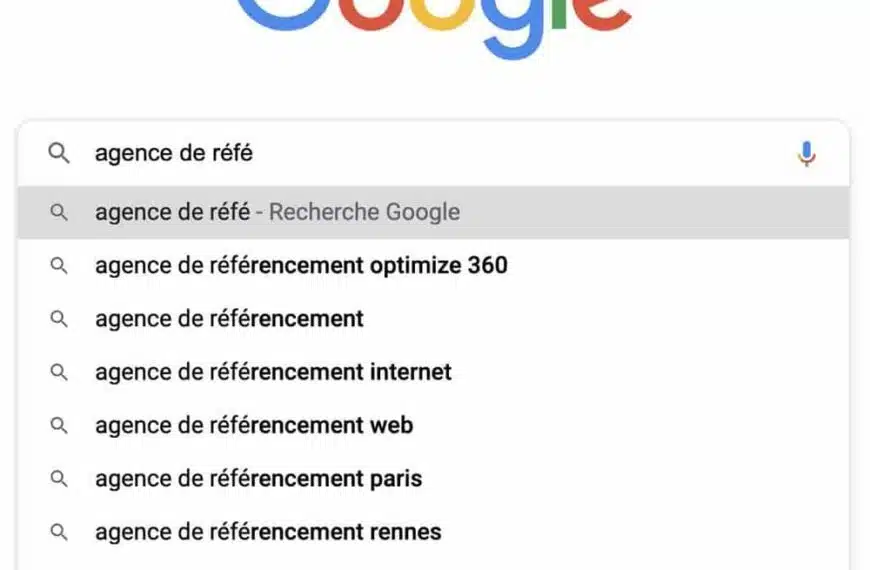This screenshot has width=870, height=570.
Task: Click the search icon beside plain "agence de référencement"
Action: click(x=60, y=319)
